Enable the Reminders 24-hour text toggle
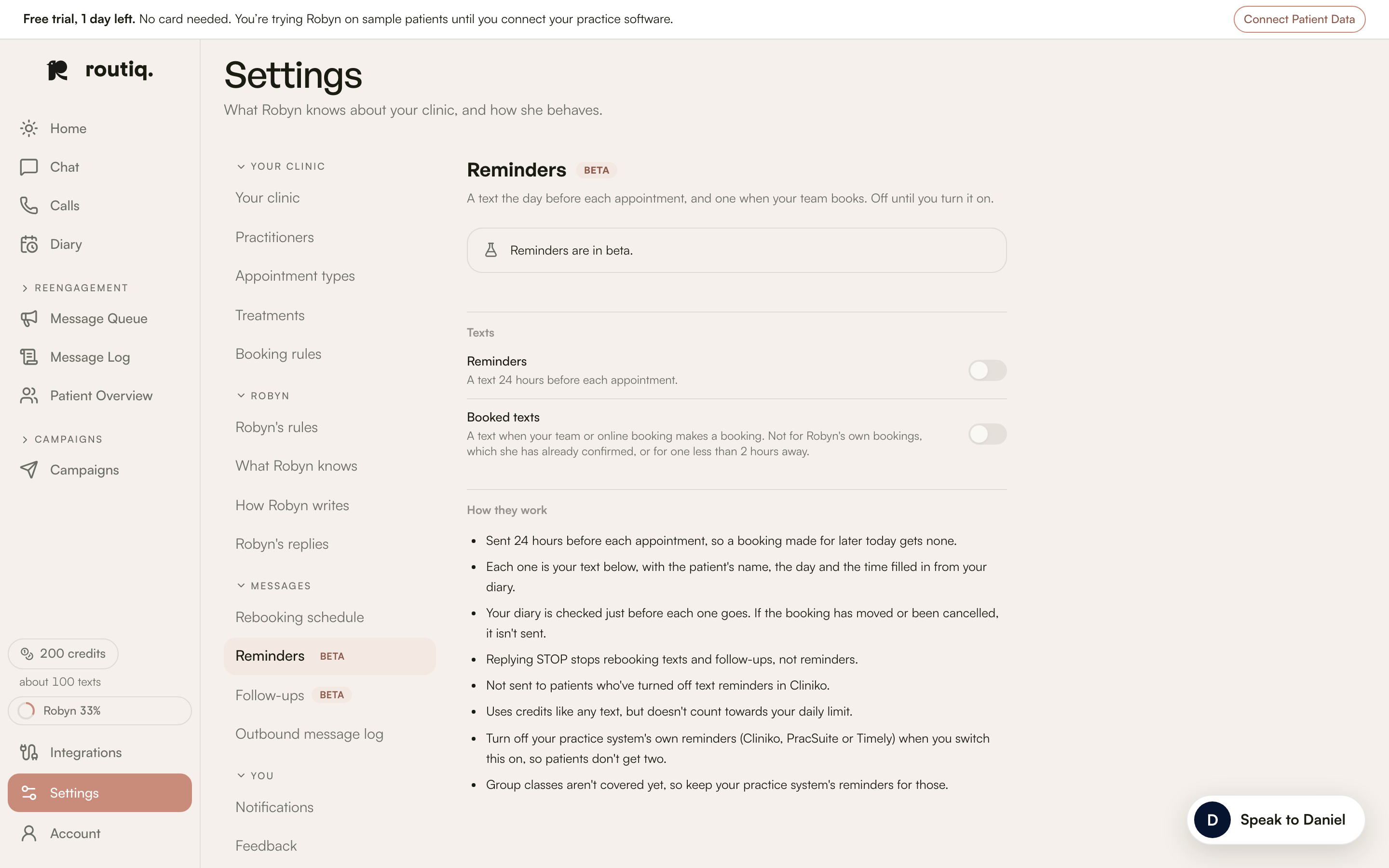1389x868 pixels. tap(987, 370)
